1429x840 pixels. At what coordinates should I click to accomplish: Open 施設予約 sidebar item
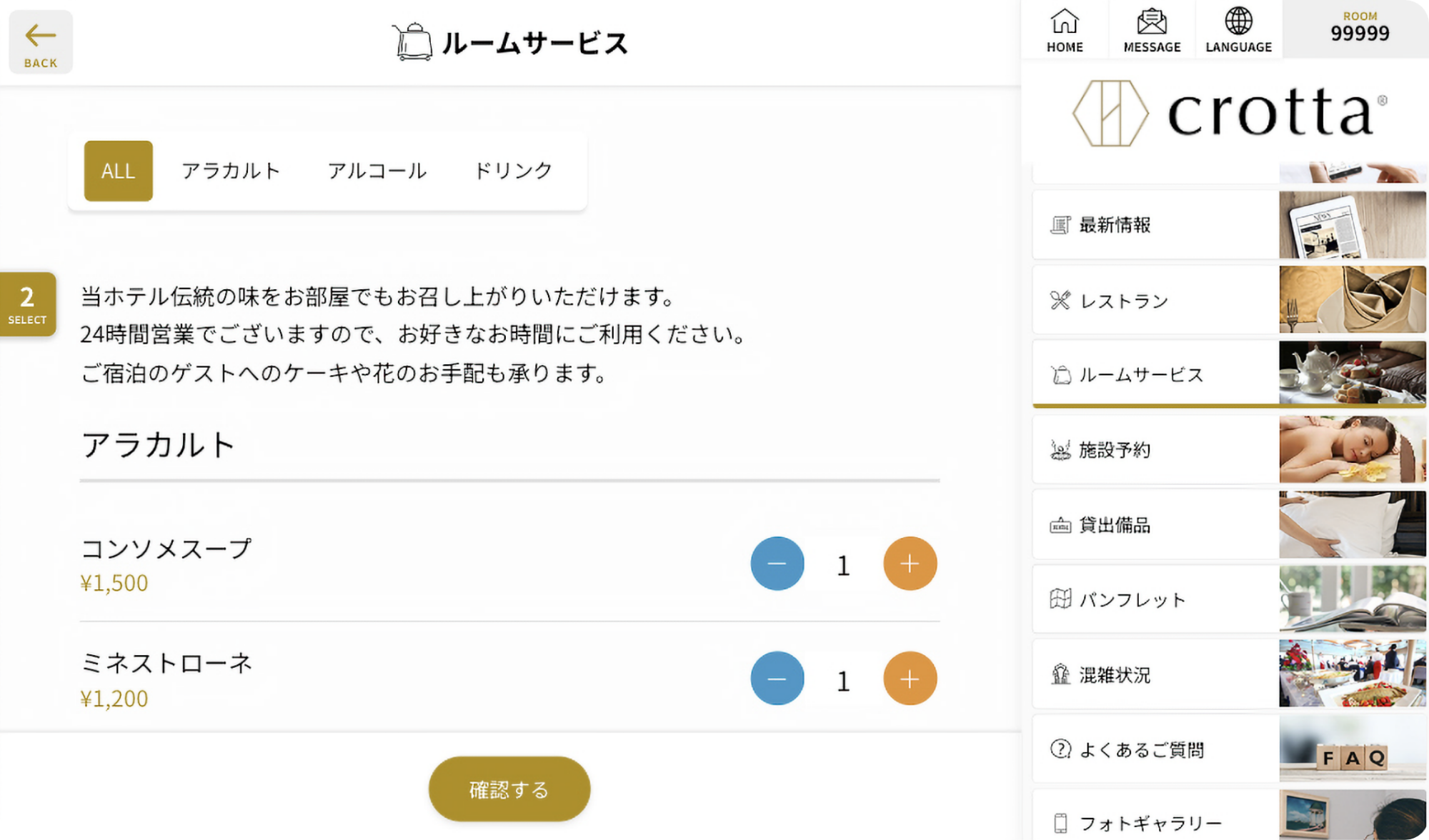[1156, 450]
